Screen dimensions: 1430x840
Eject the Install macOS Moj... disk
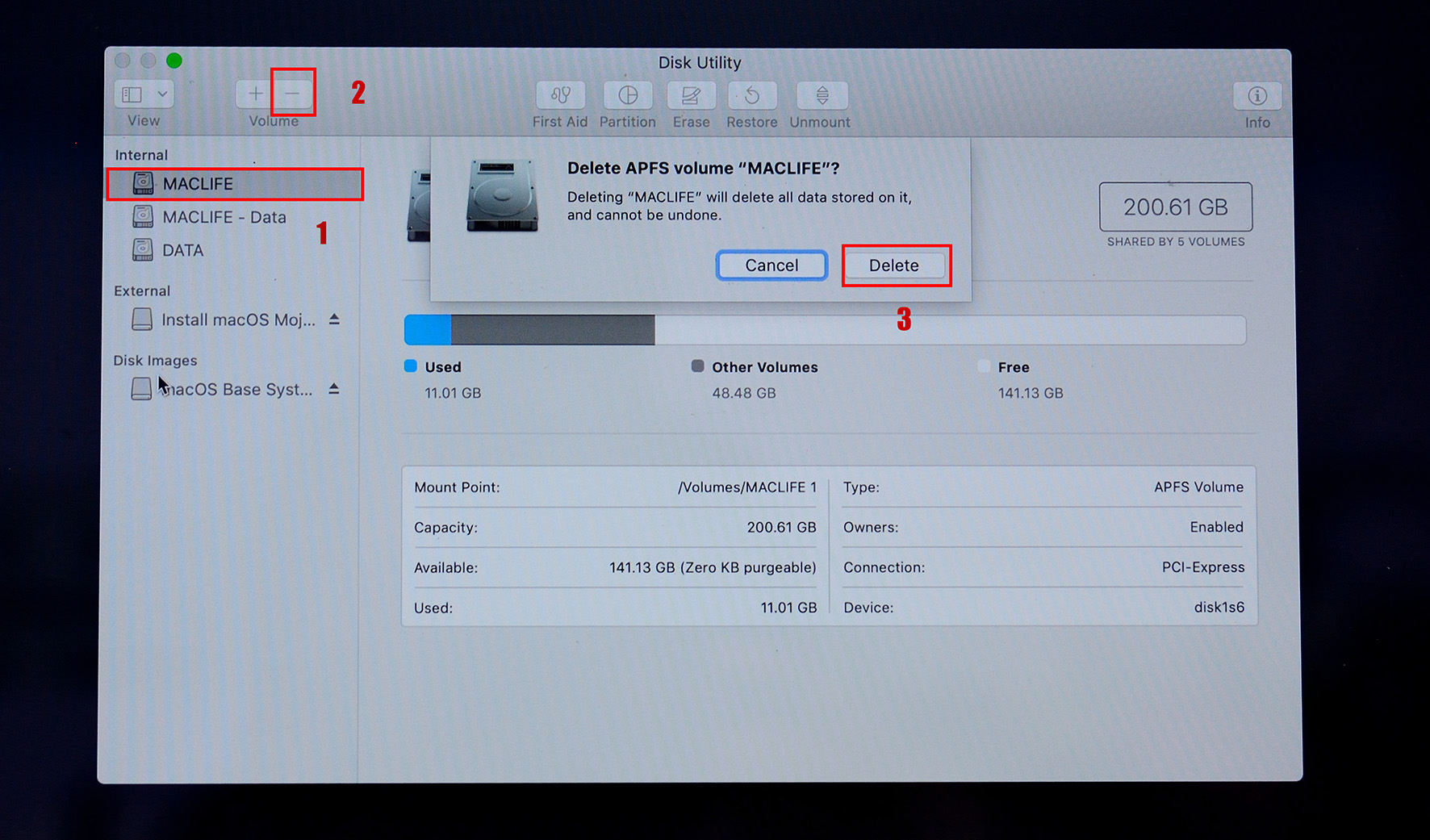(334, 319)
